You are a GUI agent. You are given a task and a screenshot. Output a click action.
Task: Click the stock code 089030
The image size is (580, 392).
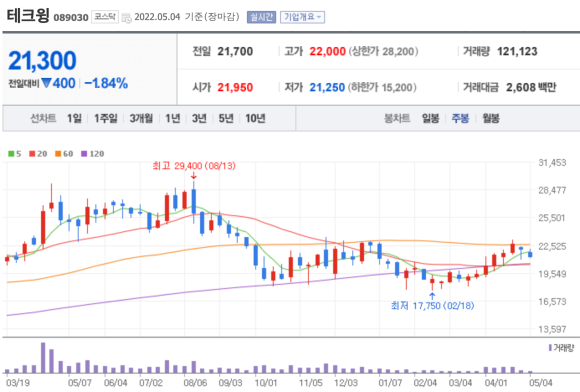(71, 18)
